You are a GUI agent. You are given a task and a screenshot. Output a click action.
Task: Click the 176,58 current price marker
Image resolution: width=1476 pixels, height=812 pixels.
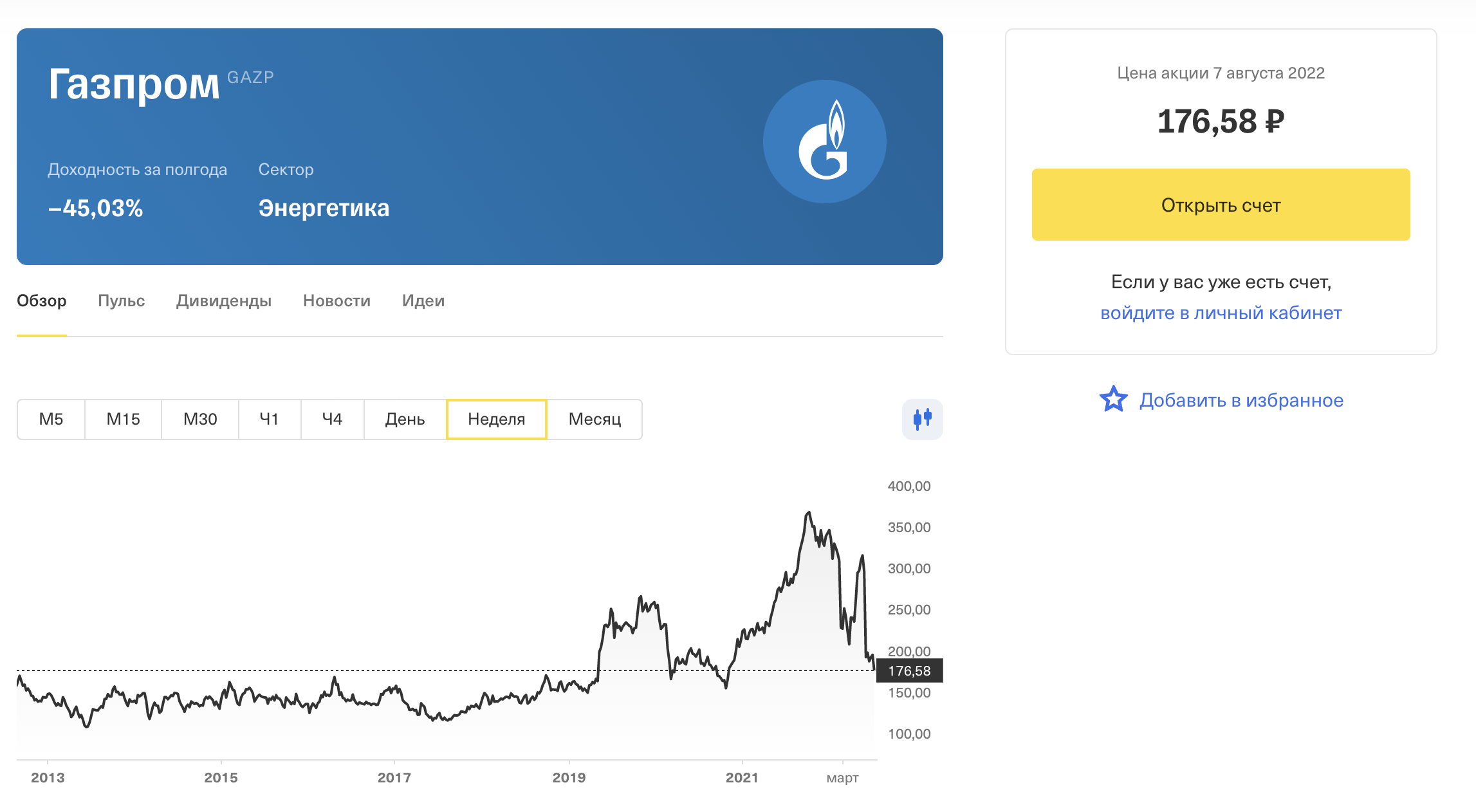[x=909, y=670]
